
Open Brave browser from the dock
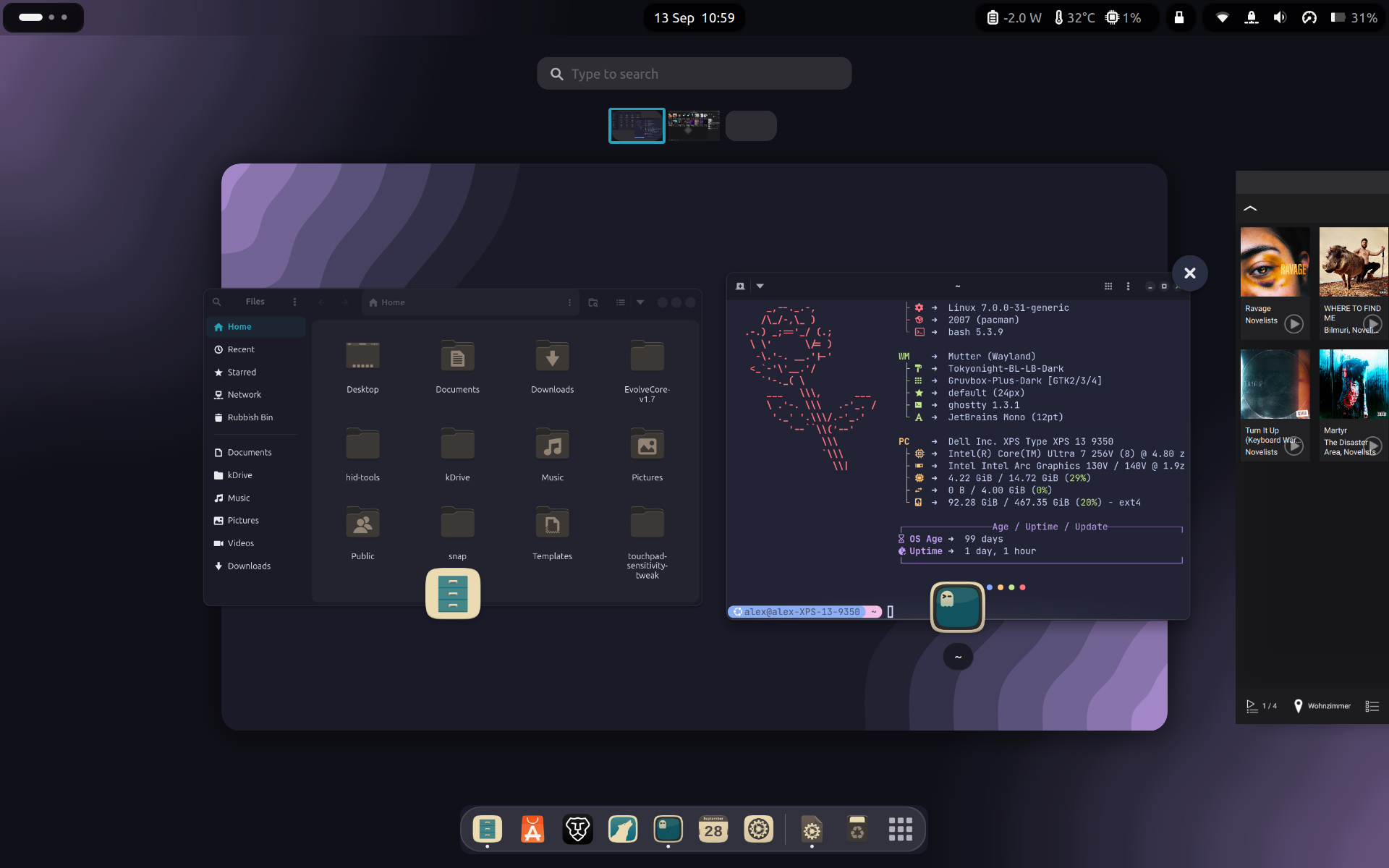tap(577, 829)
